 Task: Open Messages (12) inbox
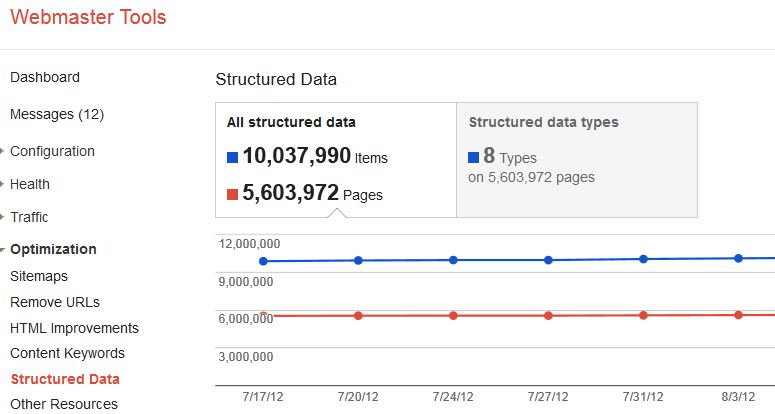[x=57, y=114]
